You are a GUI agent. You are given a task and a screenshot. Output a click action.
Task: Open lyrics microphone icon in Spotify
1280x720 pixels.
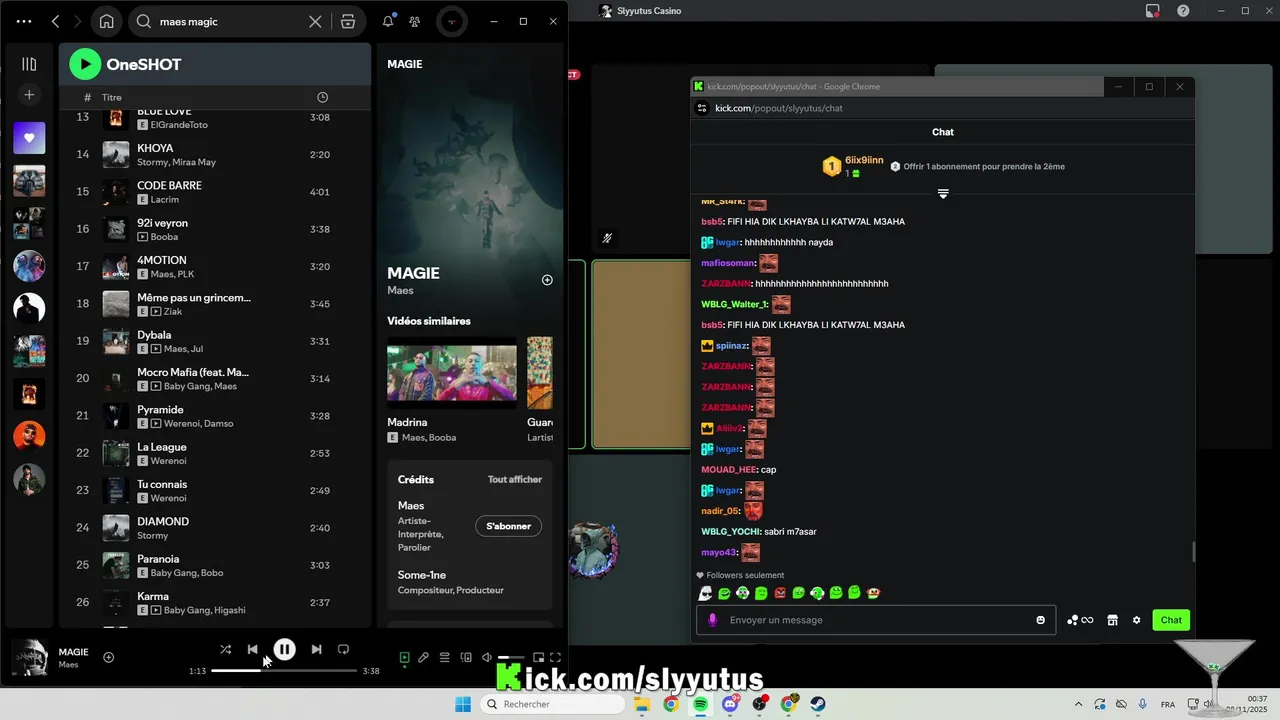[424, 657]
